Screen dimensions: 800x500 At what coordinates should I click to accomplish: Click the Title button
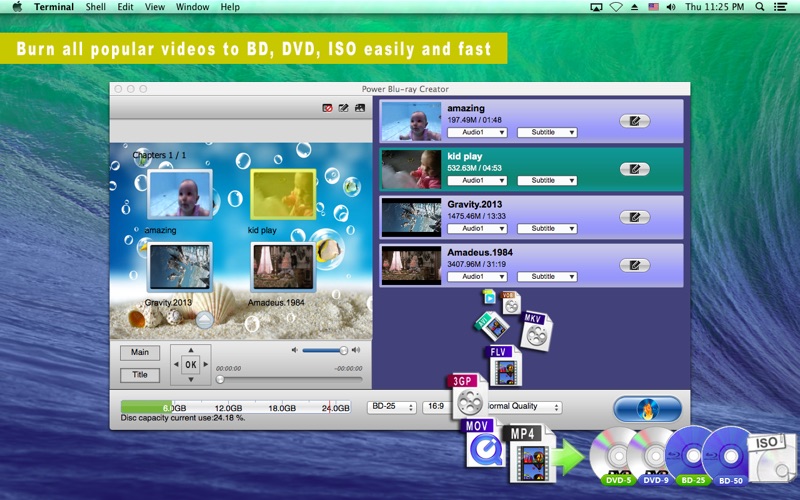click(x=140, y=375)
